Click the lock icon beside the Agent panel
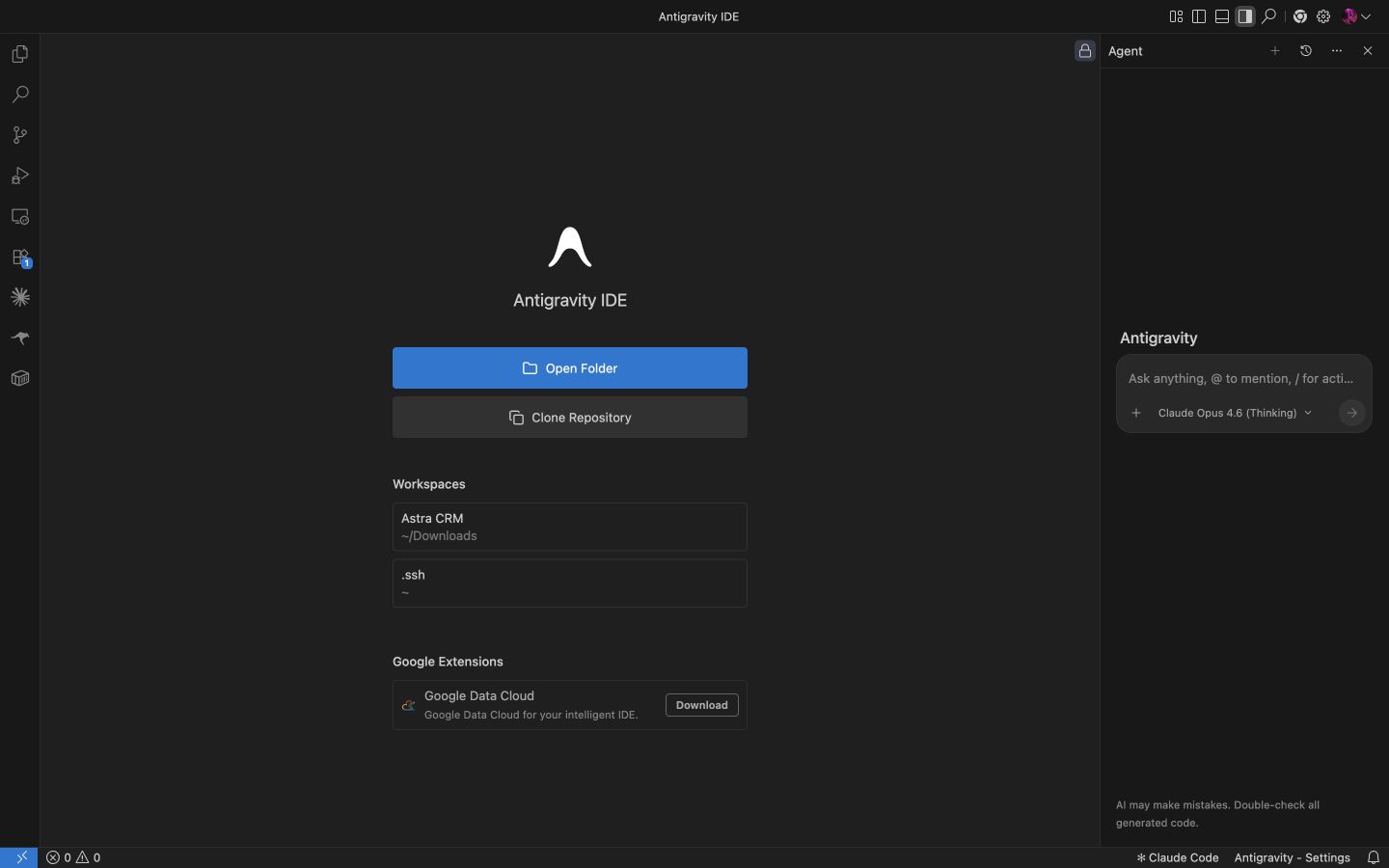This screenshot has height=868, width=1389. coord(1085,51)
